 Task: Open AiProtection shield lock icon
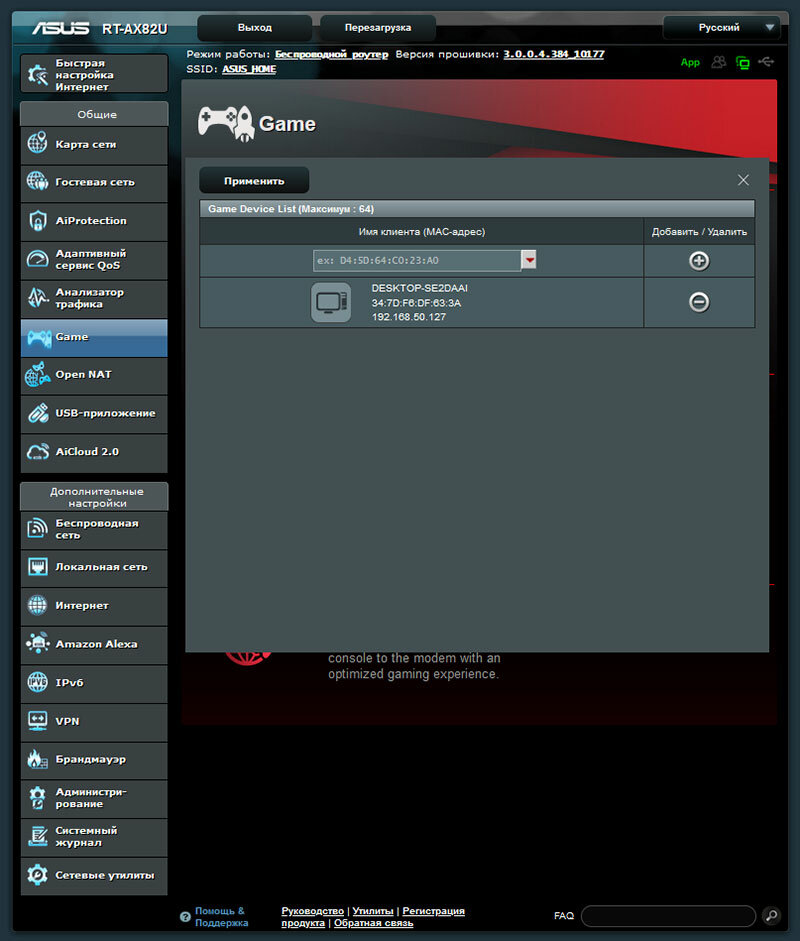click(x=37, y=220)
